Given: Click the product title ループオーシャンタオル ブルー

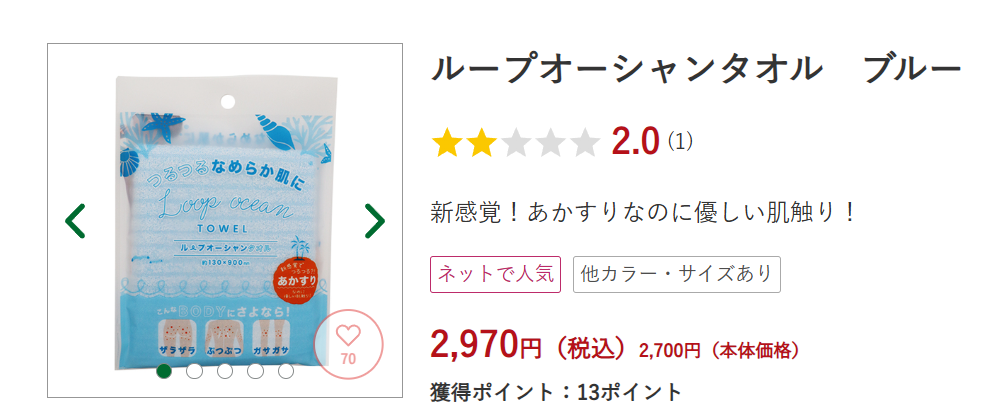Looking at the screenshot, I should tap(696, 69).
